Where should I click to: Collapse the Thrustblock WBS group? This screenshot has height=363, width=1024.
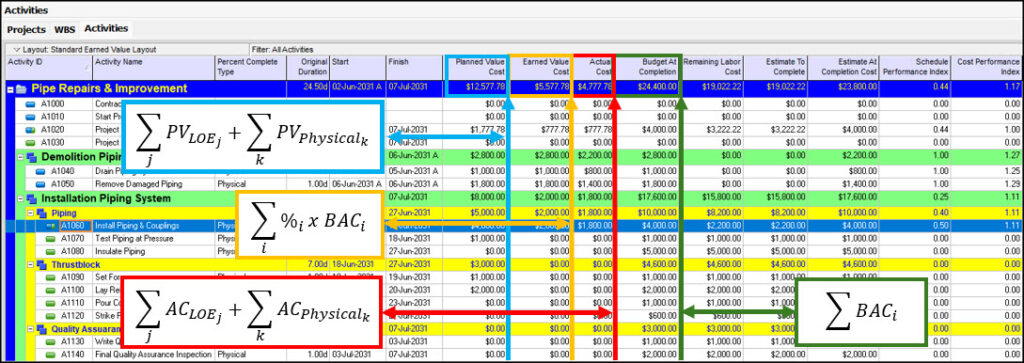pyautogui.click(x=31, y=264)
